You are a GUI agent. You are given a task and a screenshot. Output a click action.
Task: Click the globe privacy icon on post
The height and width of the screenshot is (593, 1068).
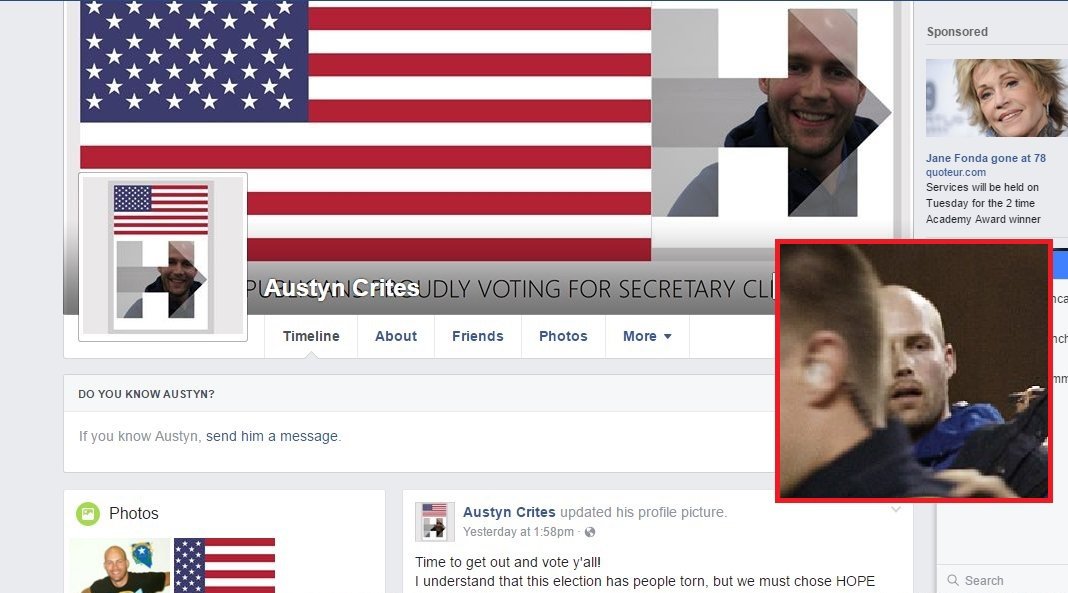[x=590, y=532]
